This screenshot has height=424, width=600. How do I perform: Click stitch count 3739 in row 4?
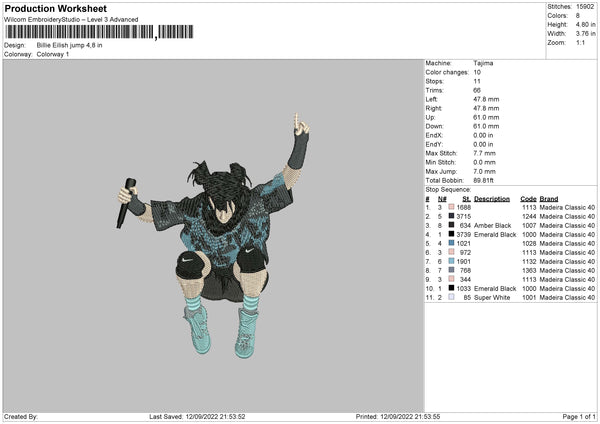[x=464, y=234]
